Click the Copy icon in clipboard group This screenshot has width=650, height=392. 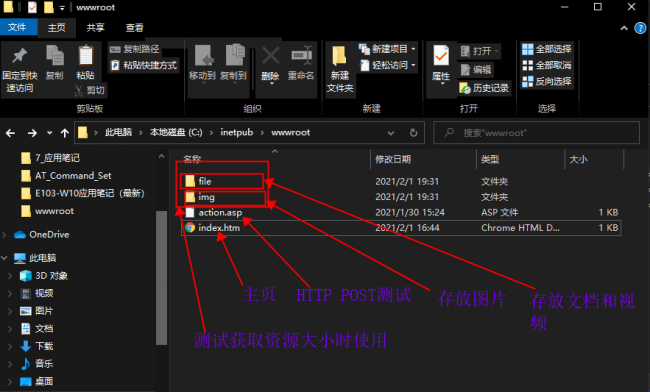pyautogui.click(x=55, y=56)
